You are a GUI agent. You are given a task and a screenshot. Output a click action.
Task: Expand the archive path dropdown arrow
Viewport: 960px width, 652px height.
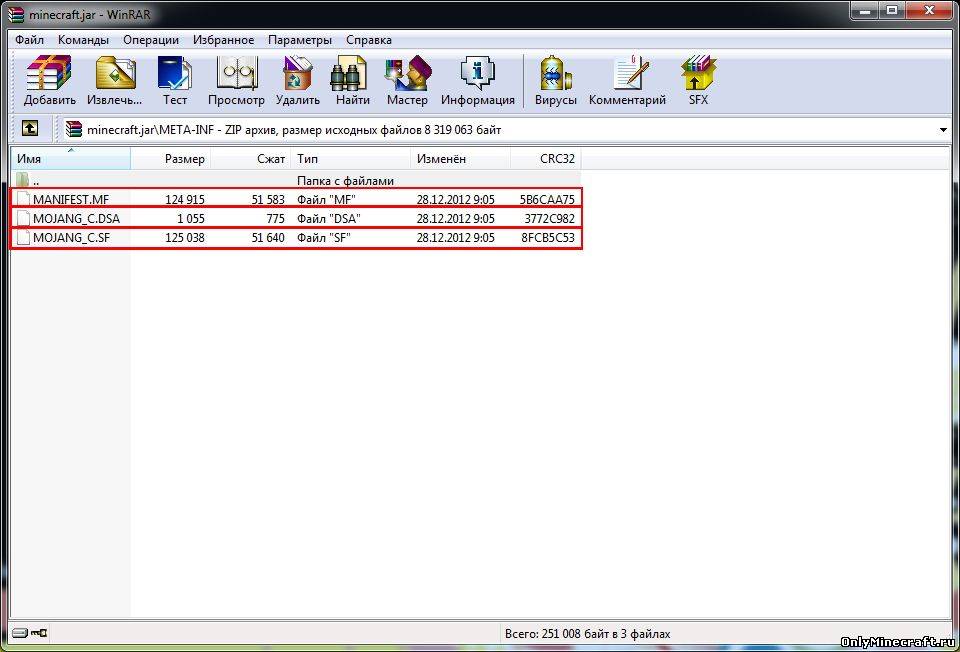[x=943, y=130]
